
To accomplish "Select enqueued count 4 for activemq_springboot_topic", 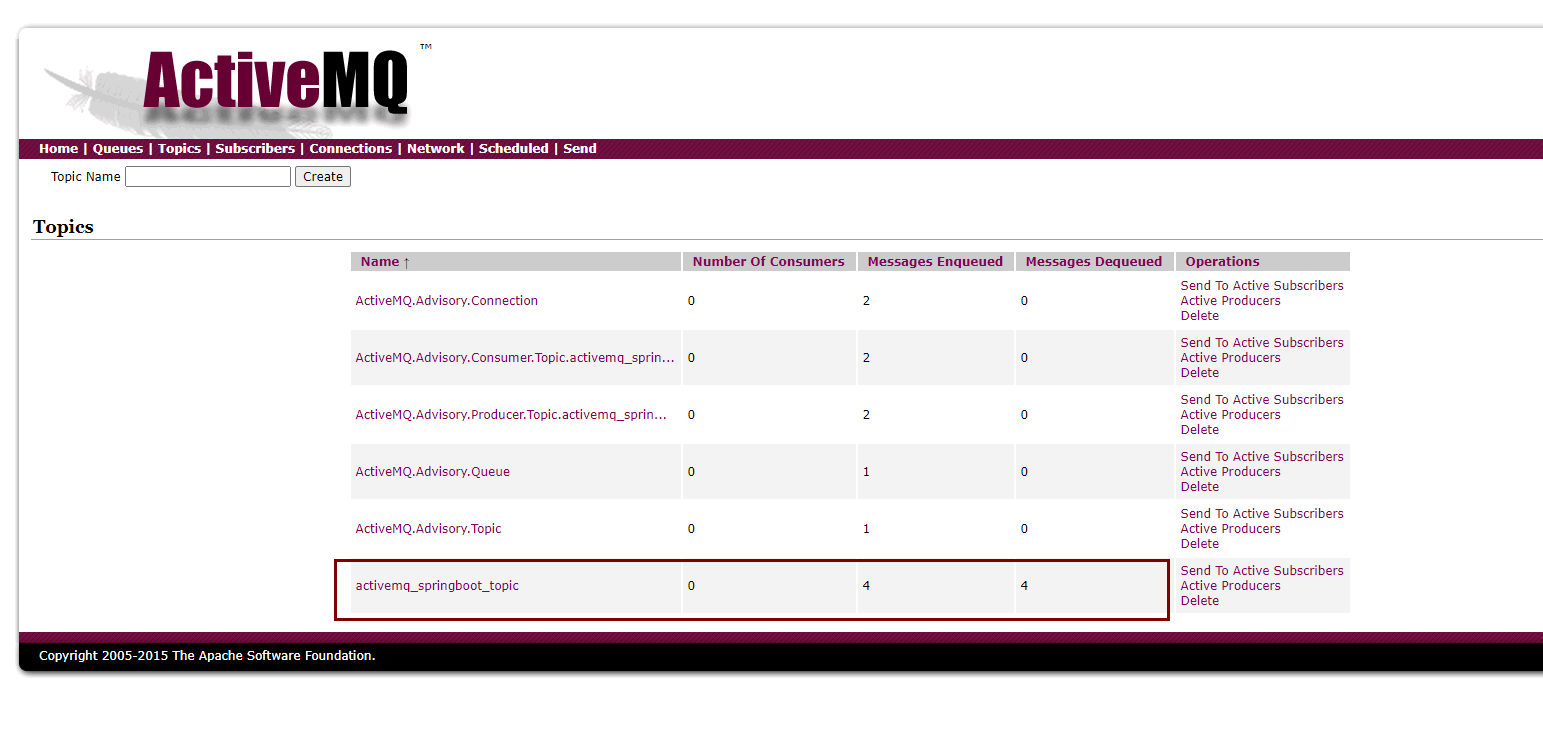I will pos(866,586).
